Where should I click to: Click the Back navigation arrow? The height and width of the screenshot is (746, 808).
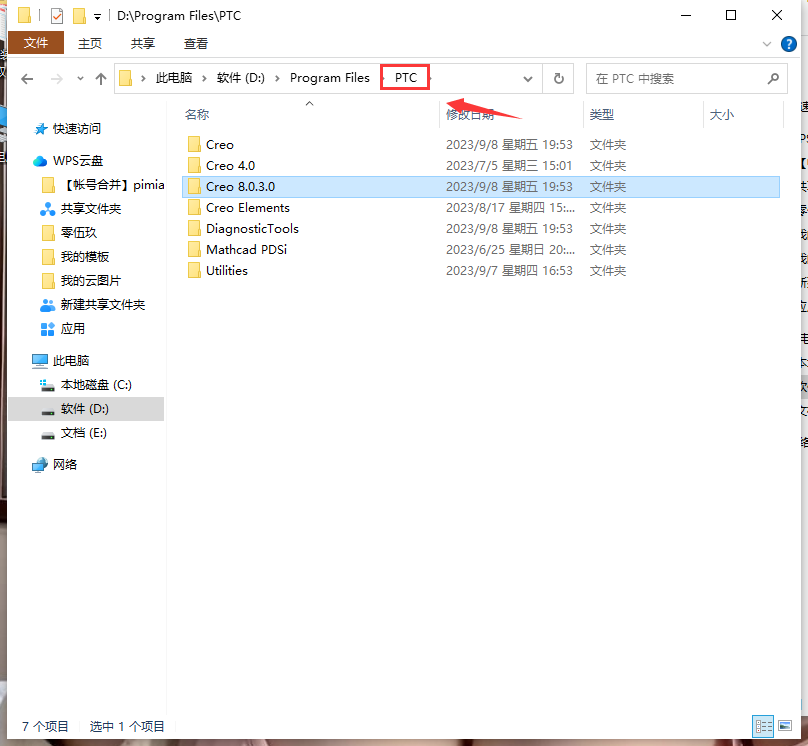27,79
